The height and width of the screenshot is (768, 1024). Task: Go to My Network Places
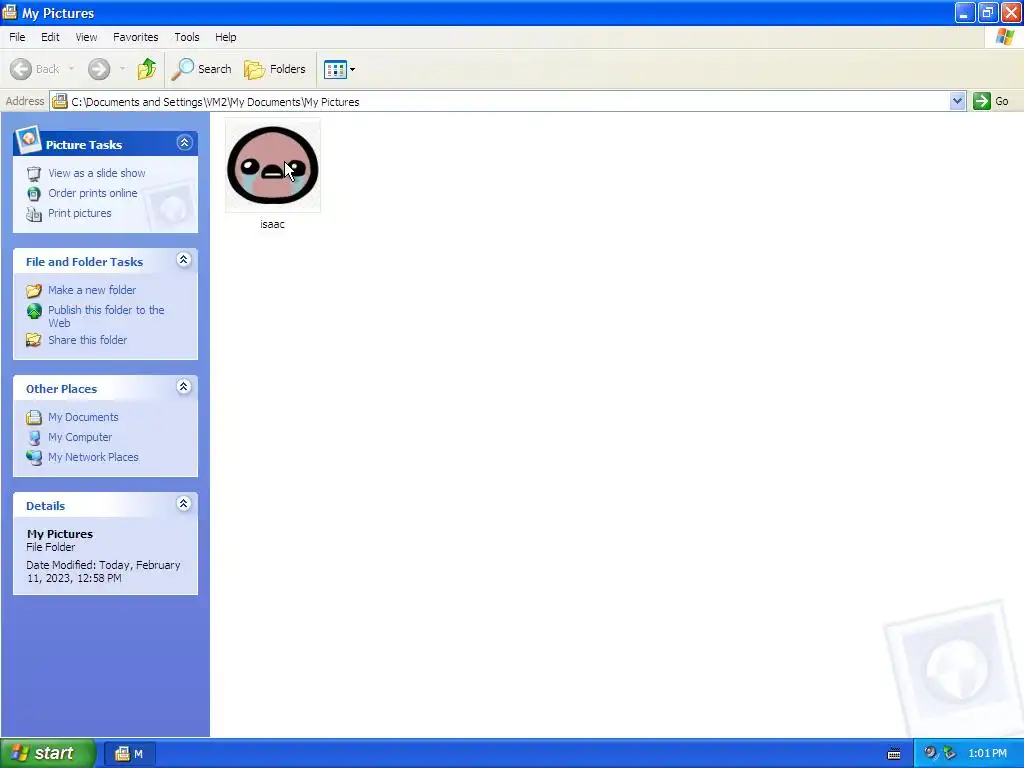click(x=93, y=457)
